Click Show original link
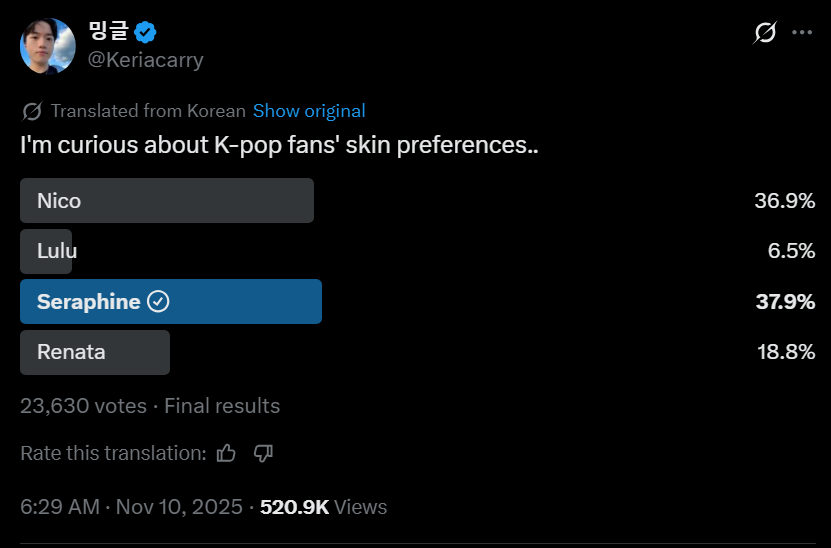Viewport: 831px width, 548px height. pos(309,111)
